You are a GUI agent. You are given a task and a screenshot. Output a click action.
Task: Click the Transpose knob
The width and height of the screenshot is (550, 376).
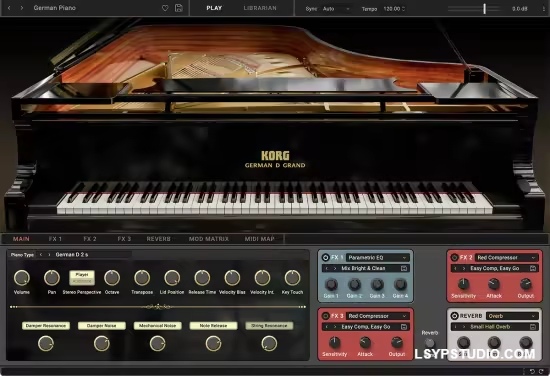[x=142, y=278]
